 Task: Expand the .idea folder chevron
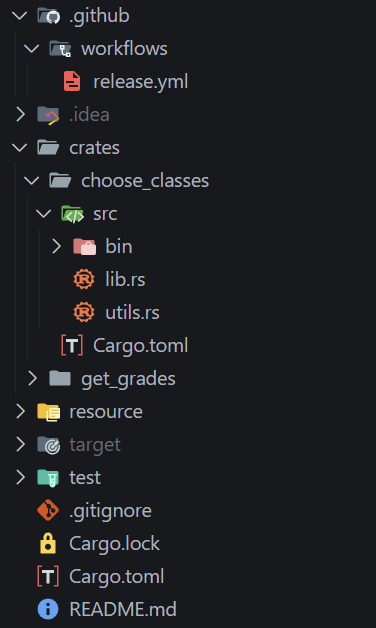[x=20, y=115]
